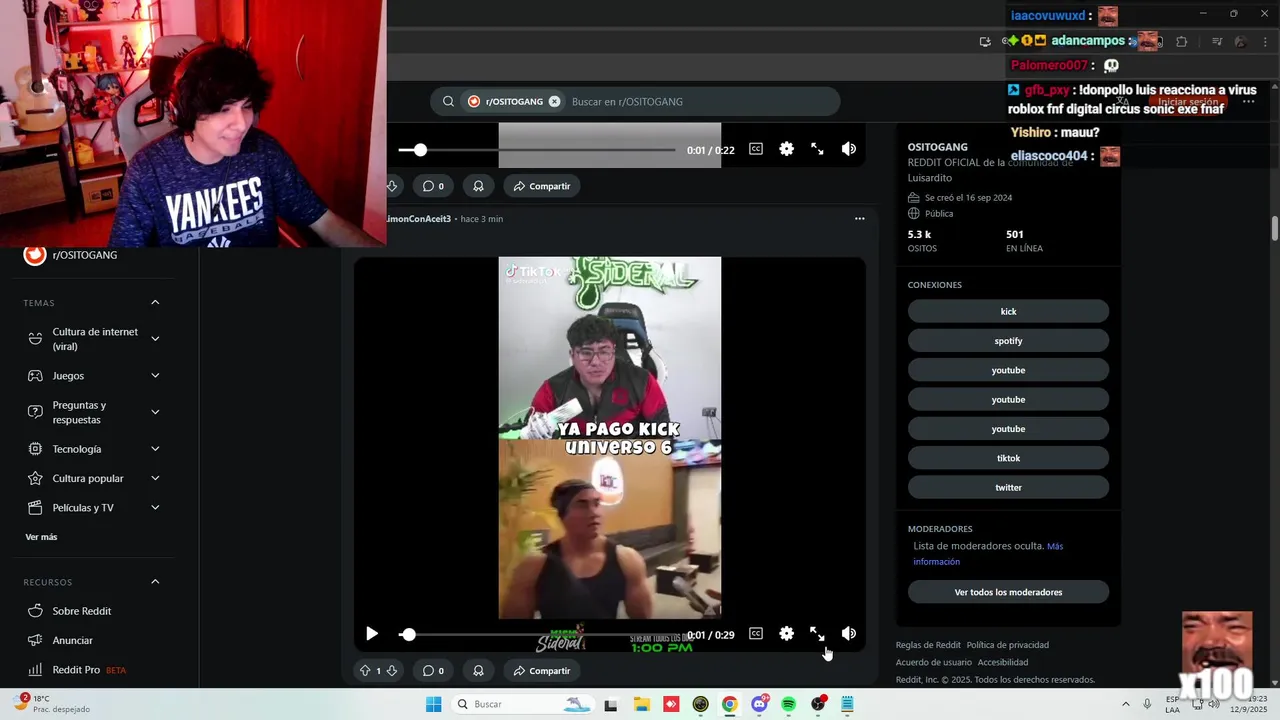1280x720 pixels.
Task: Open Discord from the taskbar
Action: [759, 704]
